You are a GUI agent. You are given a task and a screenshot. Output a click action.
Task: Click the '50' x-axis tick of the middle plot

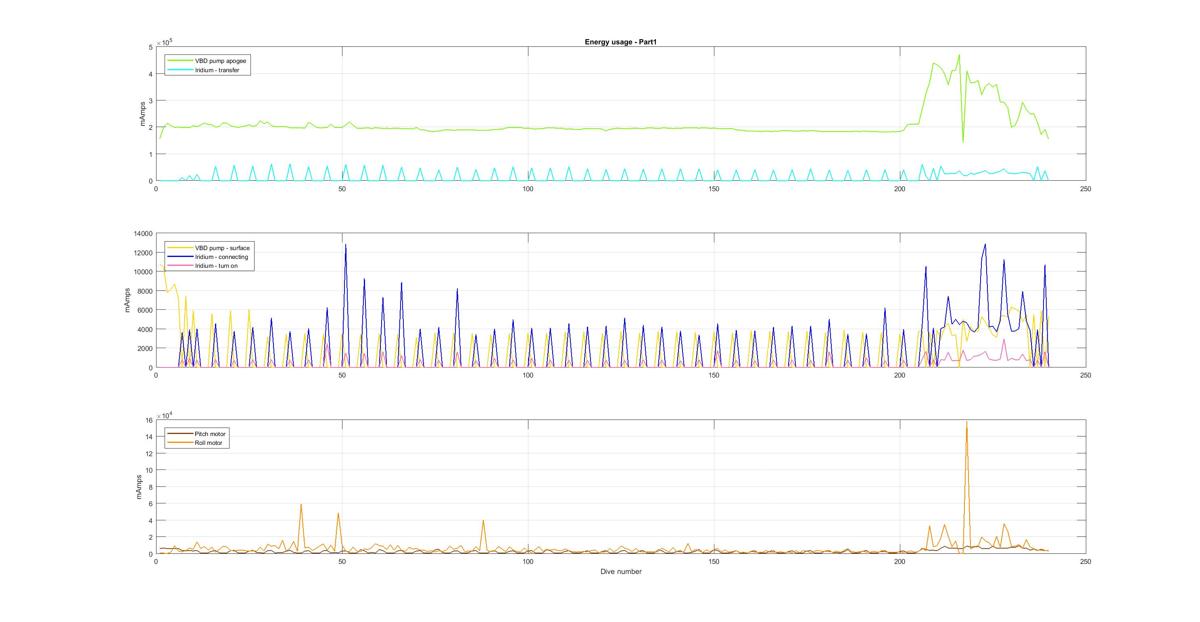click(342, 375)
